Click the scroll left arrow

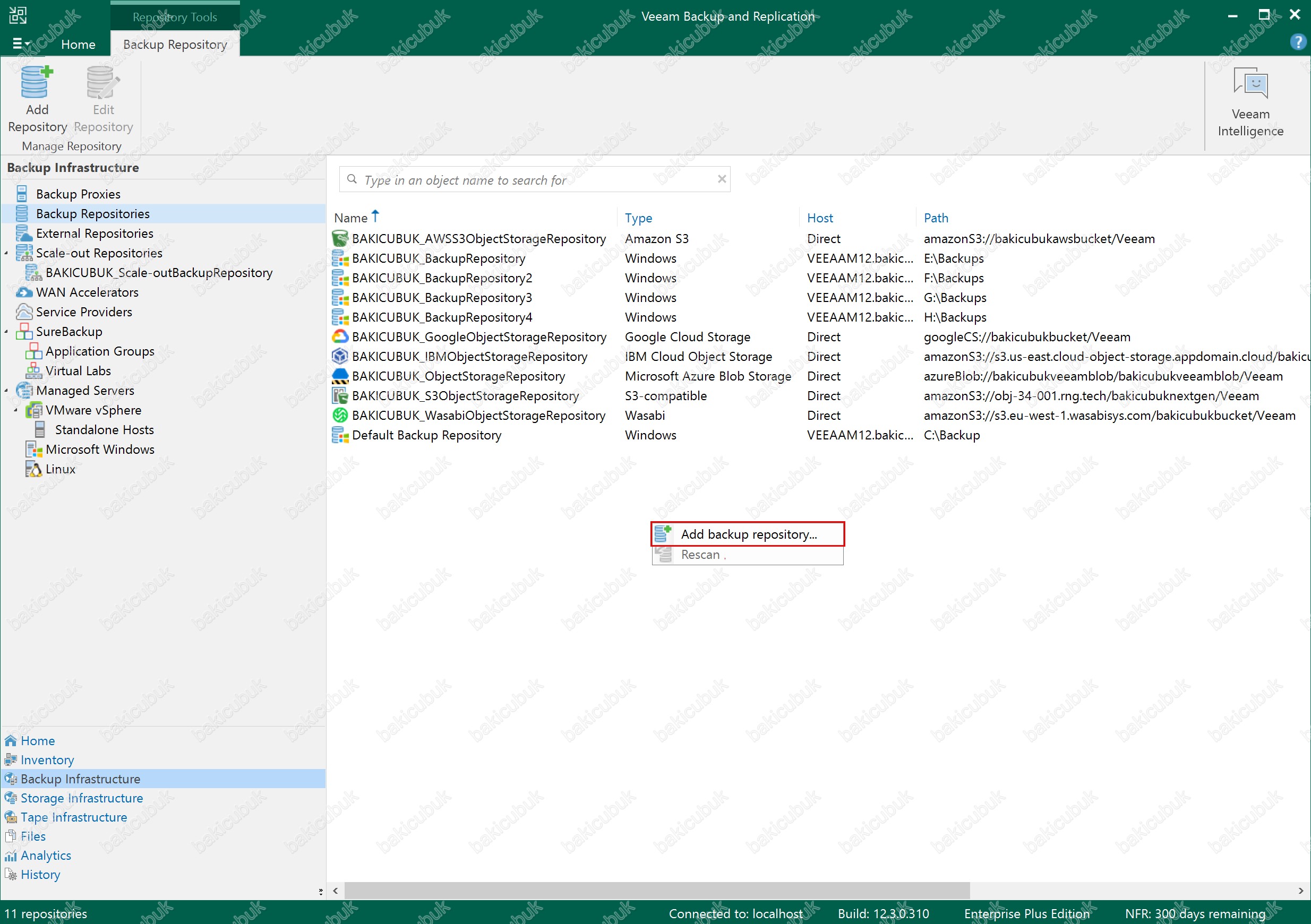point(335,891)
